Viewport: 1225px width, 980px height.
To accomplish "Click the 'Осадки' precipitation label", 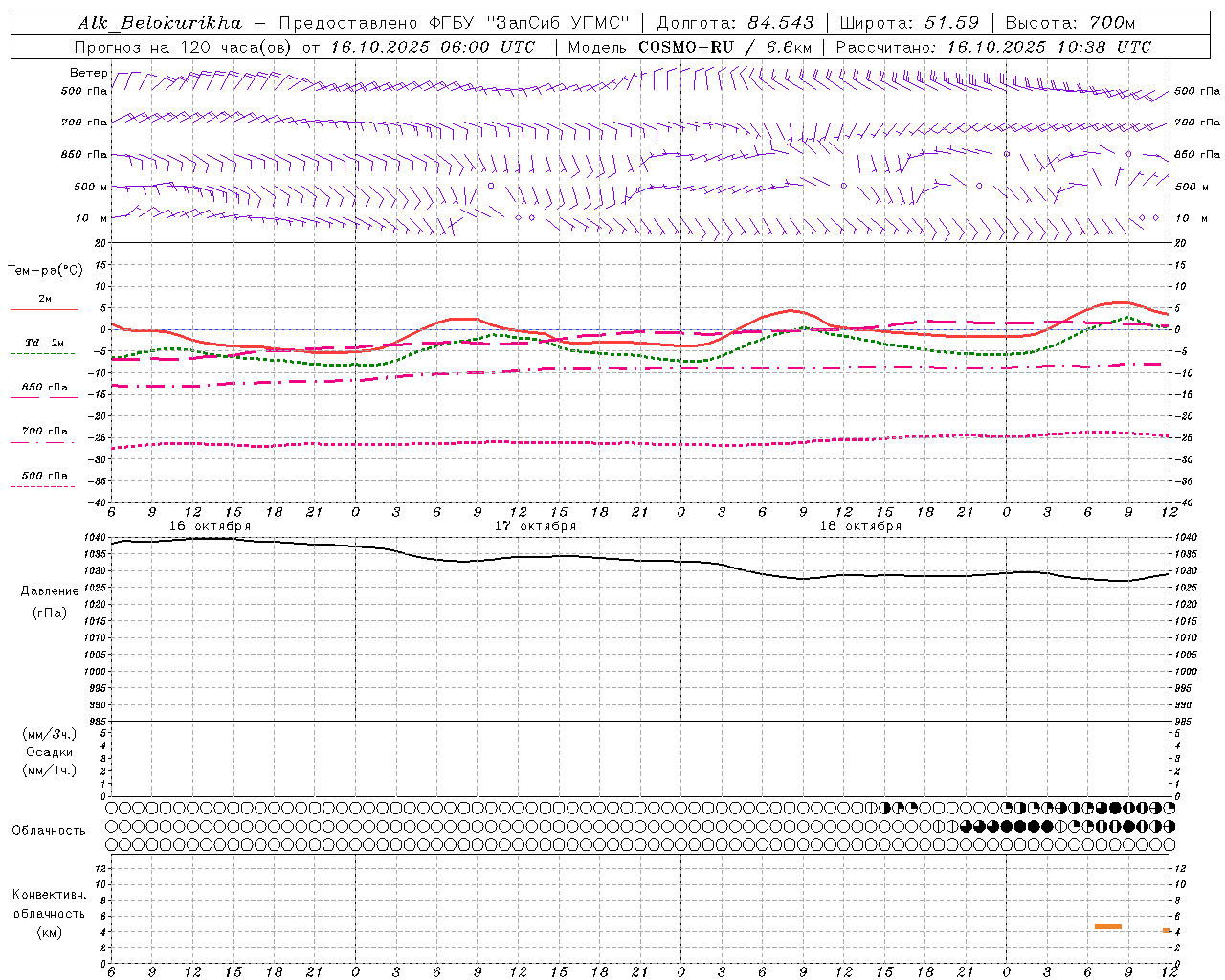I will [50, 752].
